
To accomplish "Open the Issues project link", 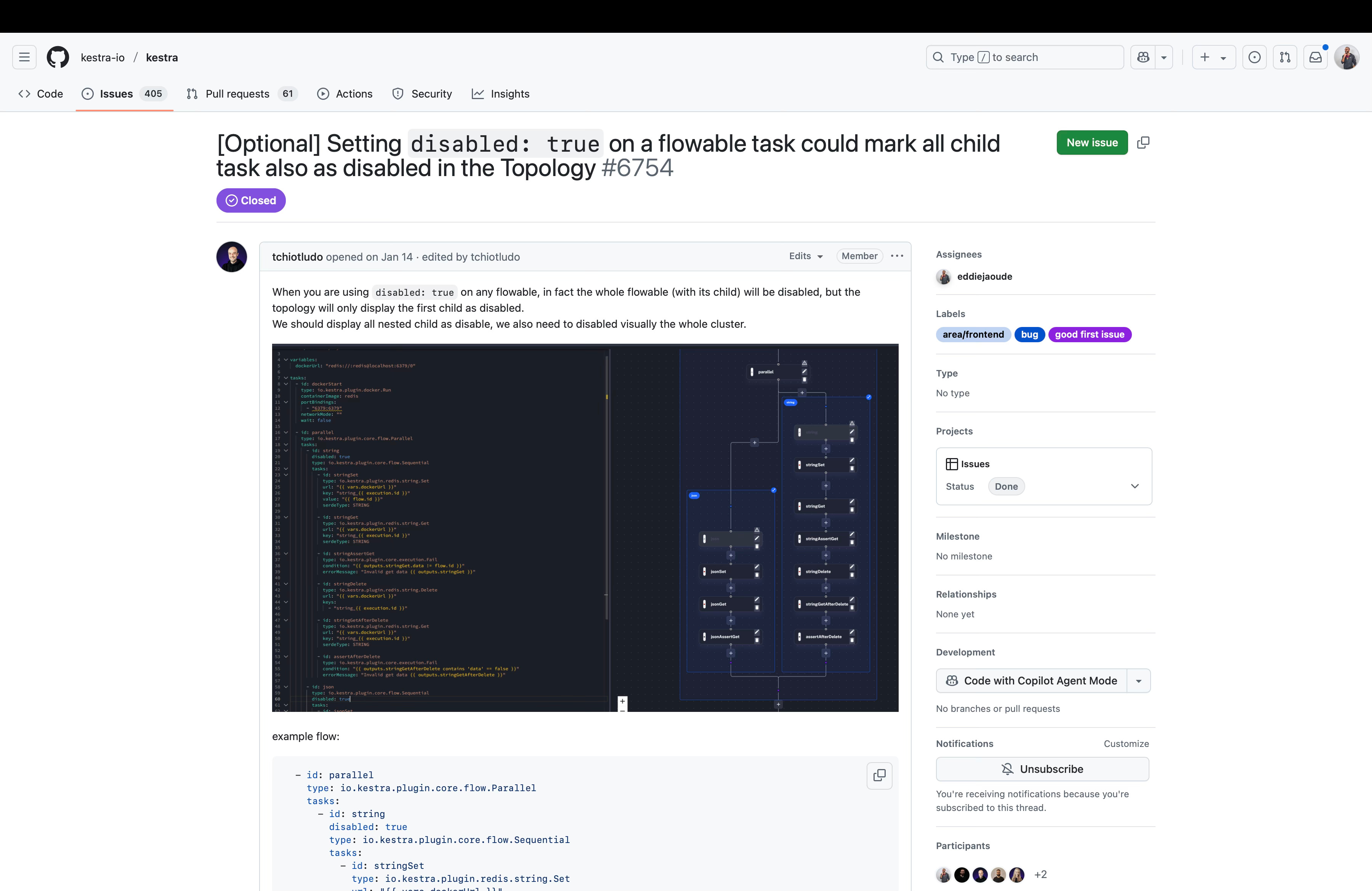I will pyautogui.click(x=975, y=464).
